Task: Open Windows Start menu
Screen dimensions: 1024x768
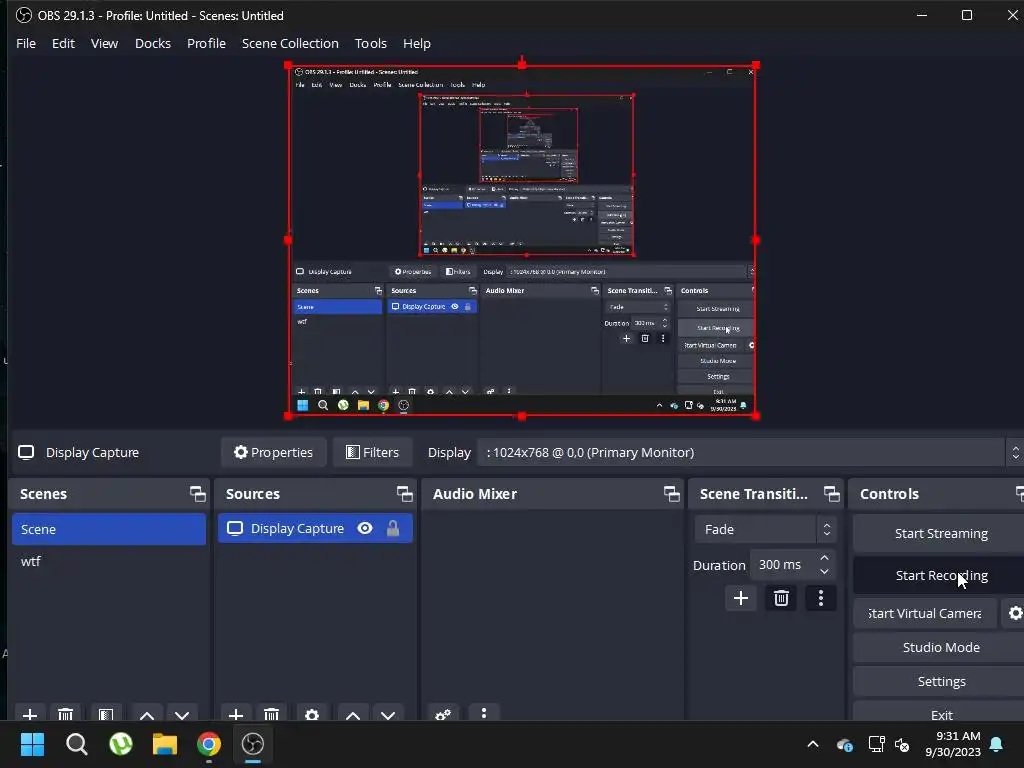Action: pos(32,744)
